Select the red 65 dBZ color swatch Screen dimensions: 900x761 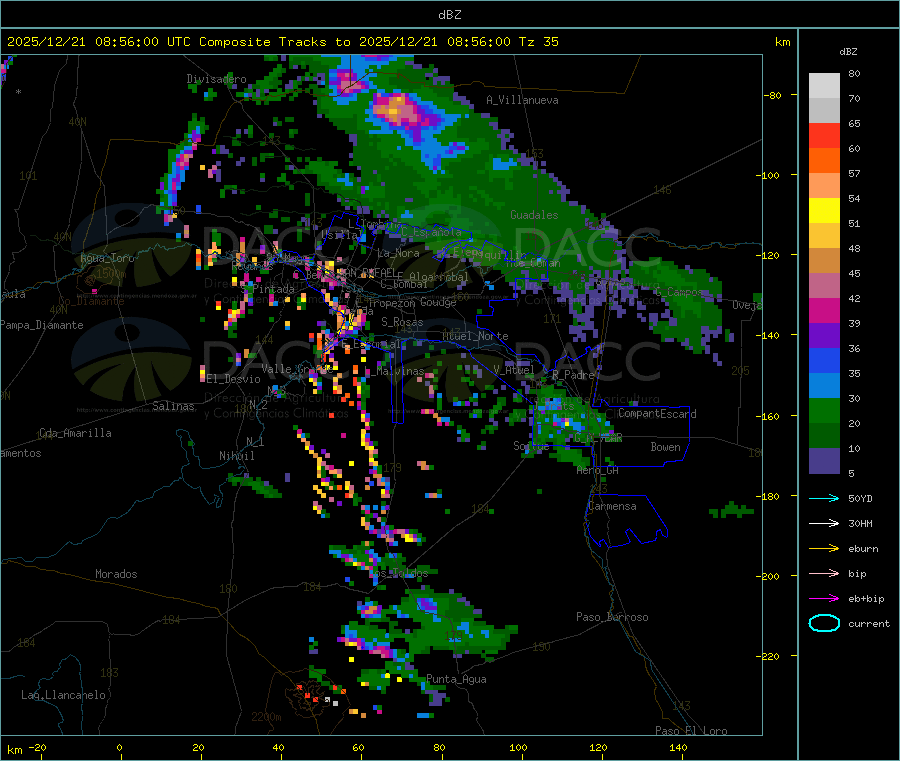coord(824,135)
